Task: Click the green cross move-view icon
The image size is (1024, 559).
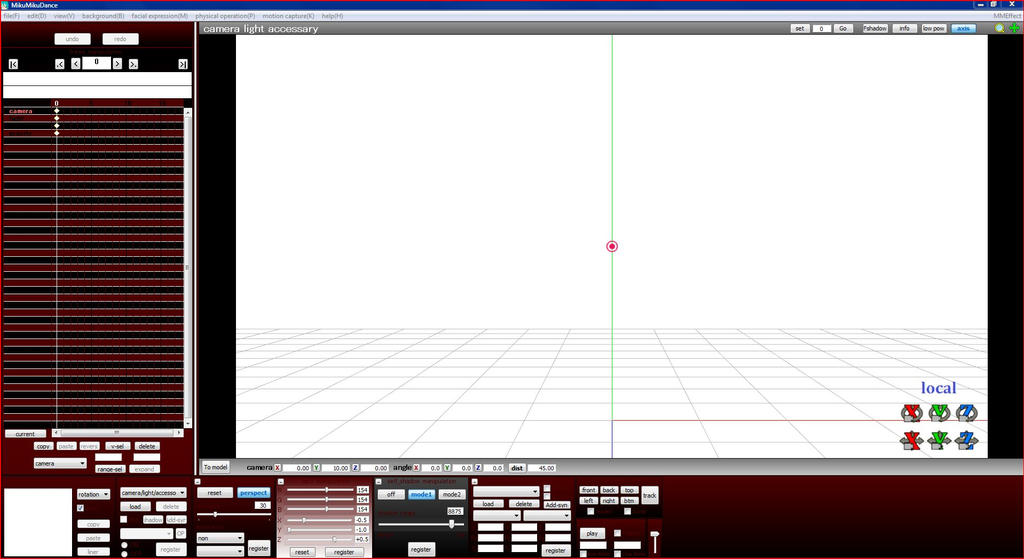Action: 1014,28
